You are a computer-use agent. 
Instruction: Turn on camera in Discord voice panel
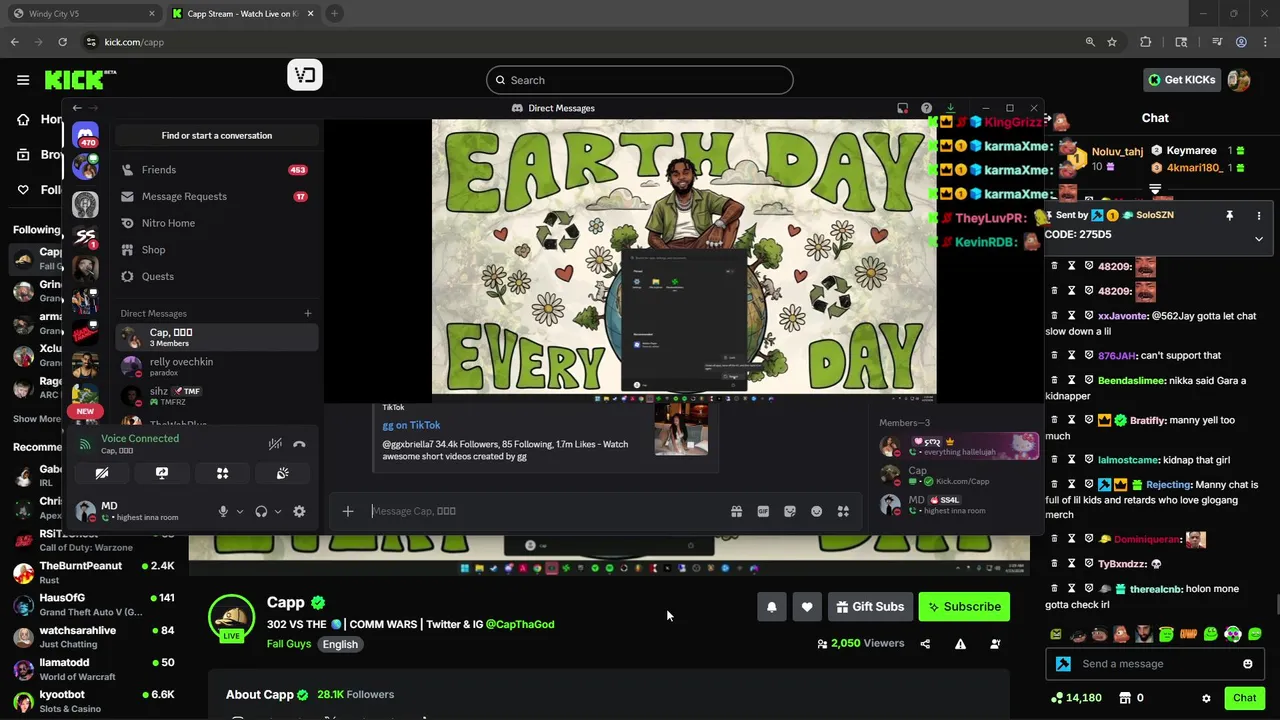coord(102,473)
